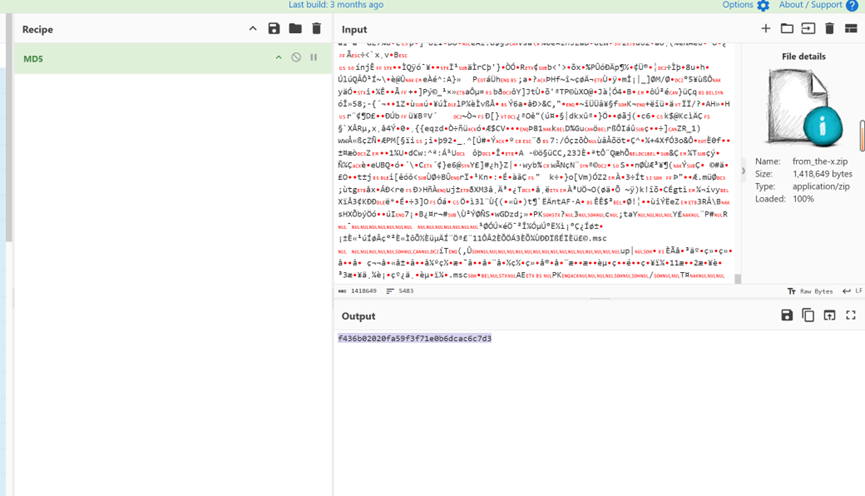Save output to file
865x496 pixels.
coord(787,315)
